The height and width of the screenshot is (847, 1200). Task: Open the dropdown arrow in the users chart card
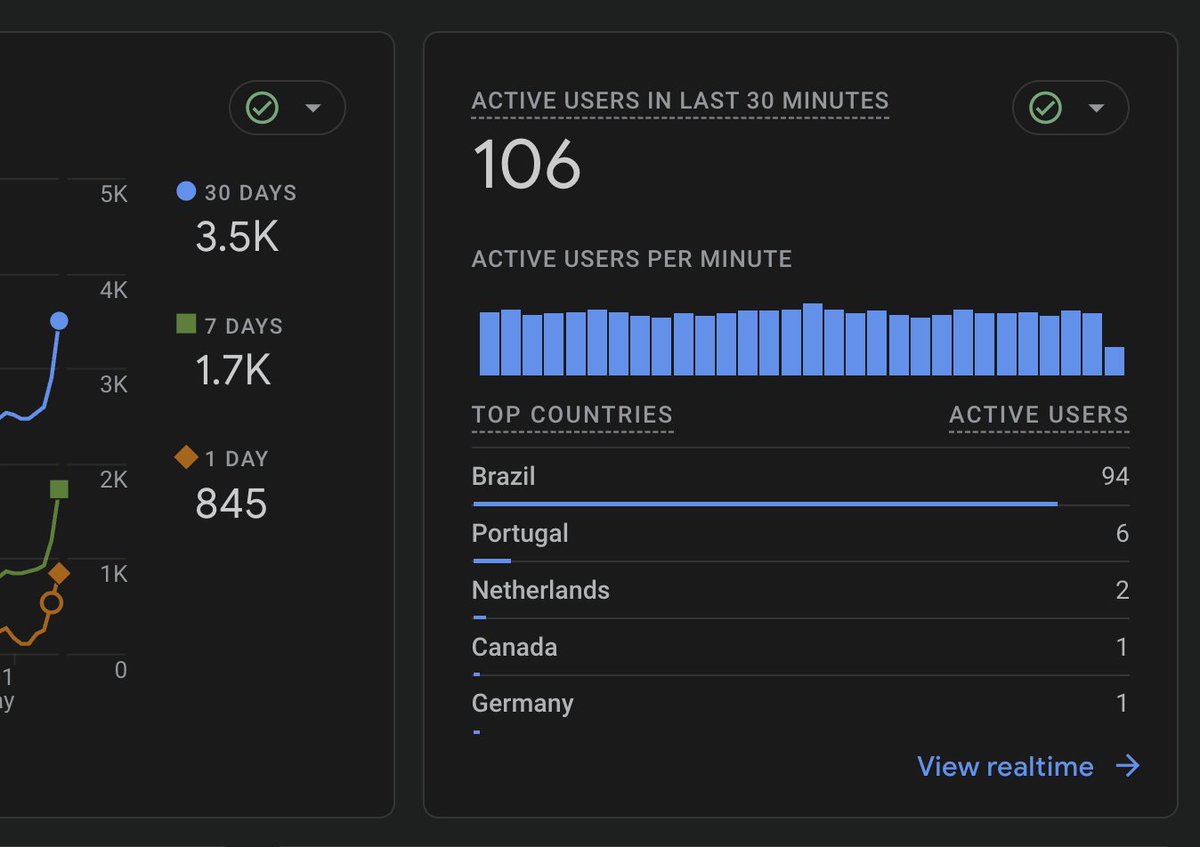pyautogui.click(x=313, y=108)
